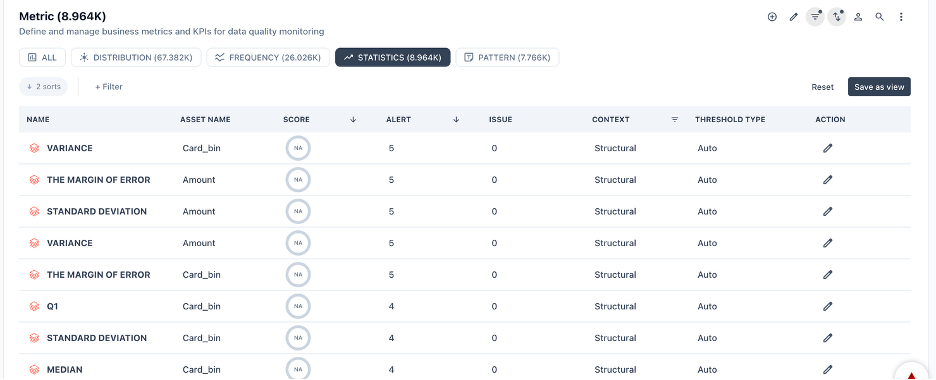This screenshot has width=936, height=380.
Task: Click the ALERT column sort arrow
Action: [456, 119]
